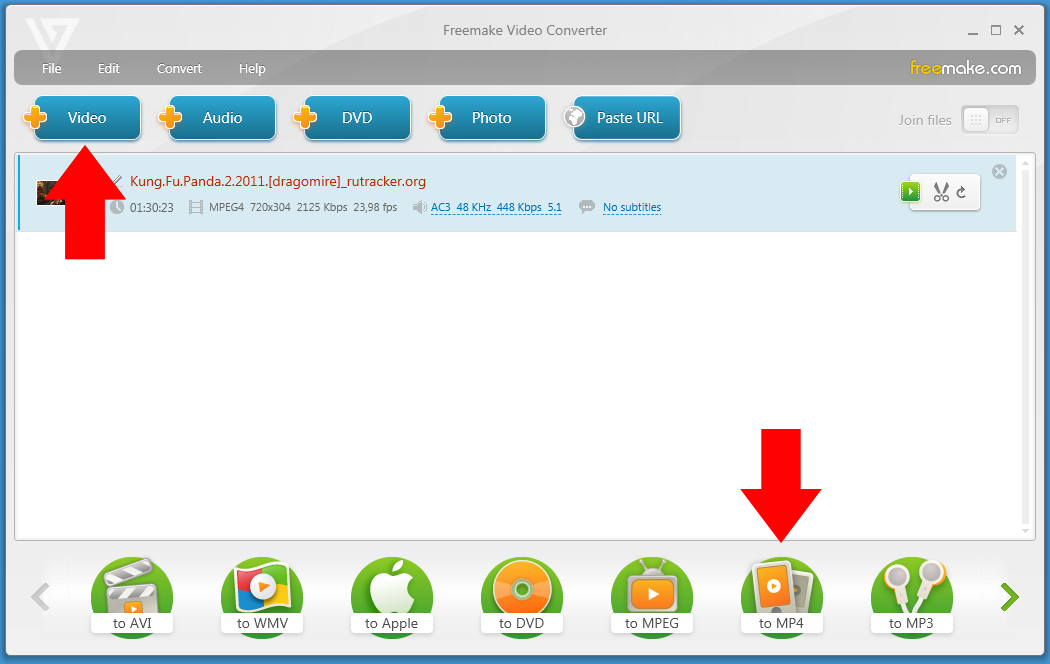Remove the Kung Fu Panda file from list
The image size is (1050, 664).
(x=999, y=171)
